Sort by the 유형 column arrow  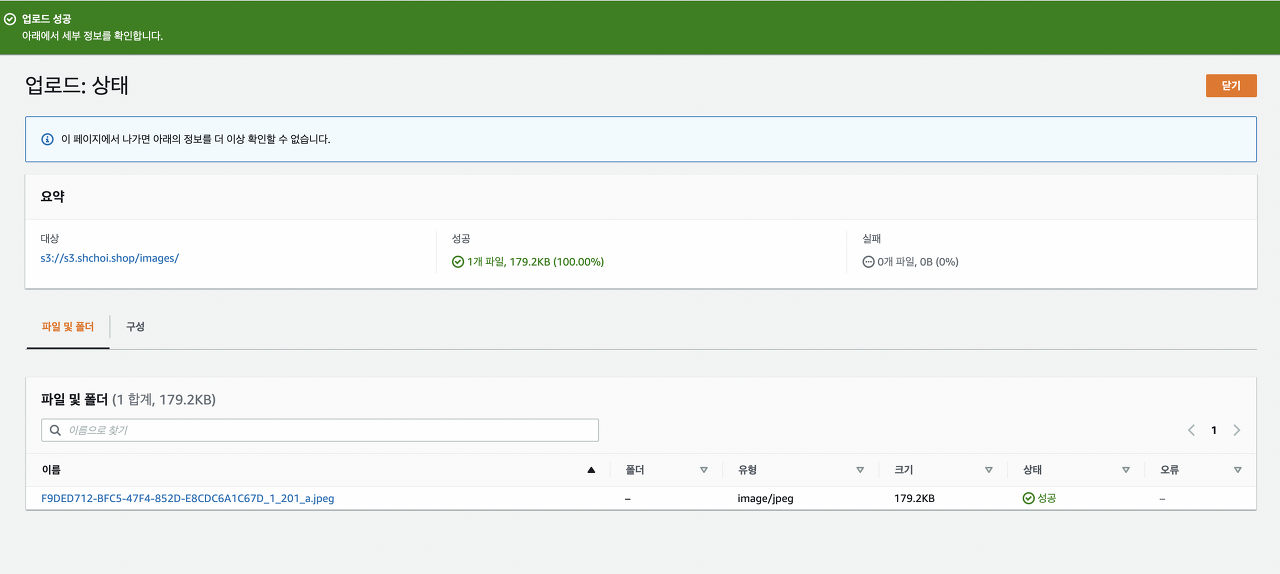[x=860, y=470]
